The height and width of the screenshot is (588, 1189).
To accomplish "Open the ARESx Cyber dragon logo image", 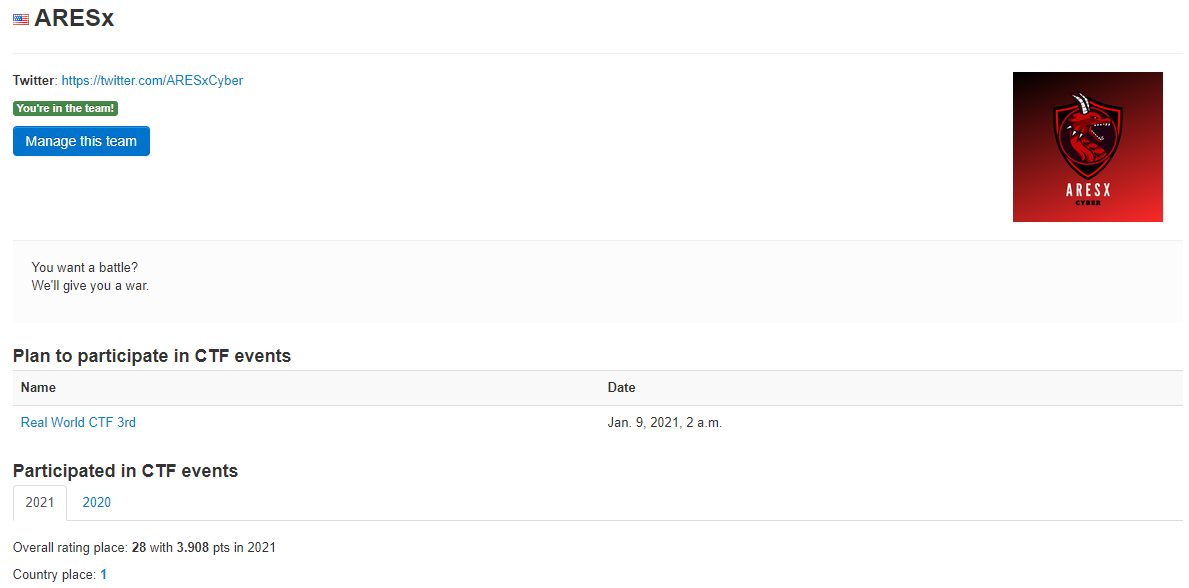I will click(x=1087, y=147).
